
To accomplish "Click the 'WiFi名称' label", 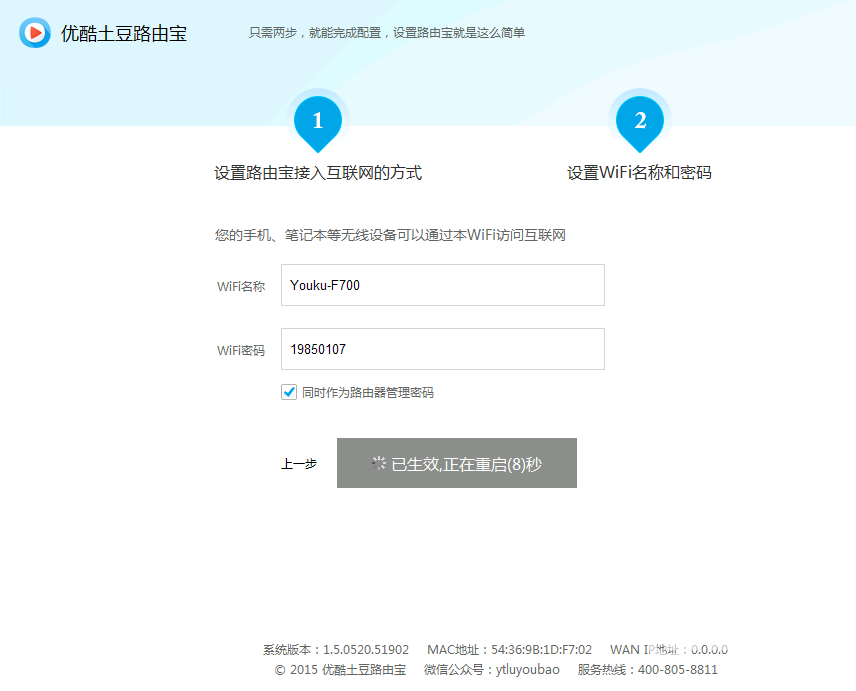I will (x=241, y=287).
